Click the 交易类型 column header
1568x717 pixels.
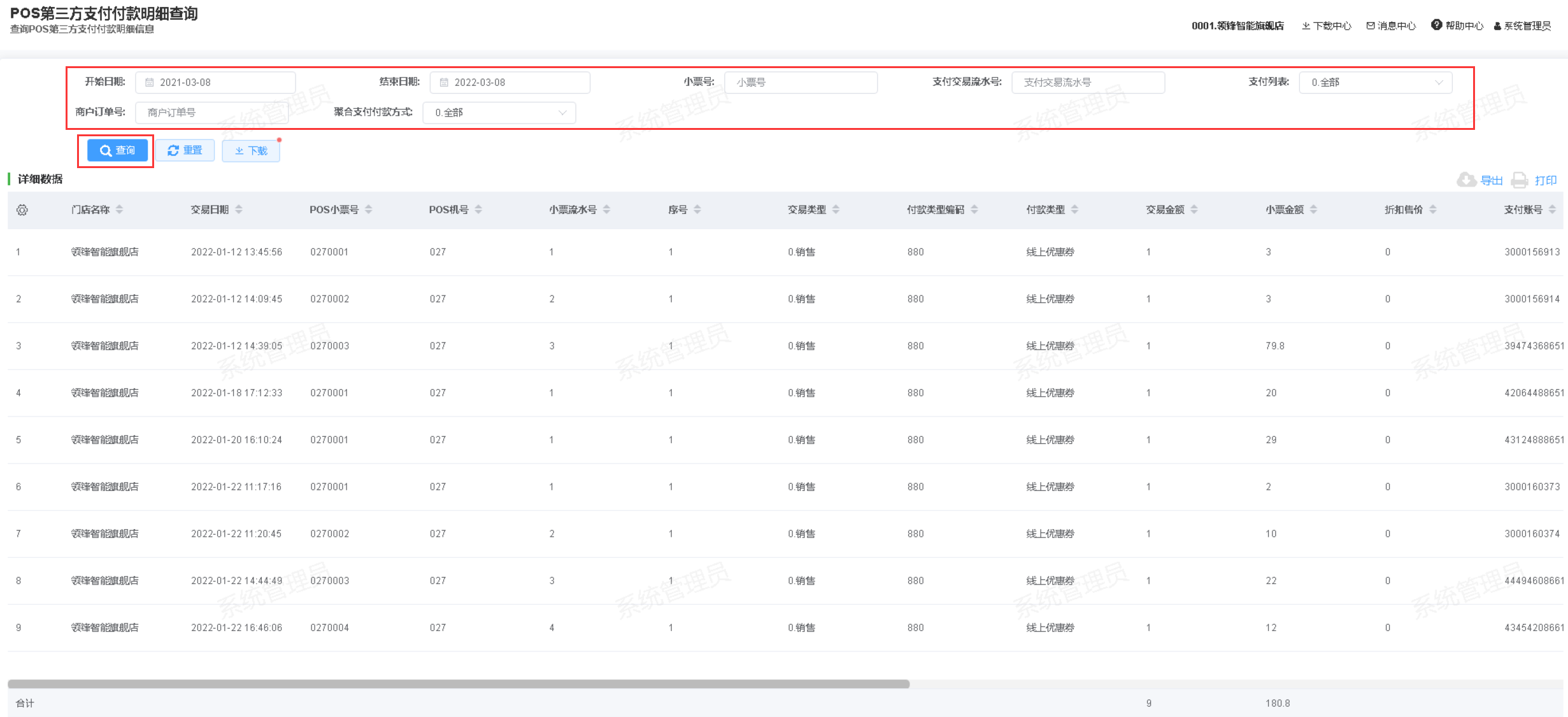pyautogui.click(x=806, y=209)
